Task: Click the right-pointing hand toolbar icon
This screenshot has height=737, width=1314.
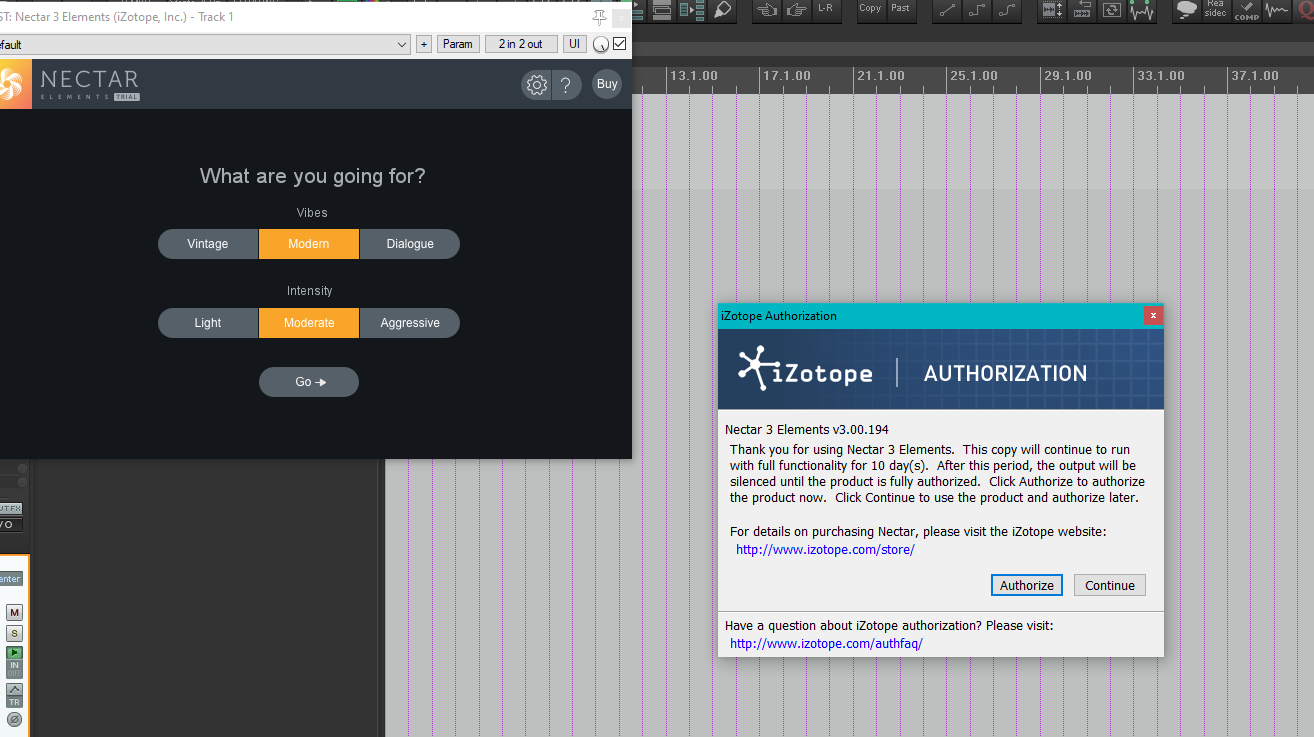Action: pyautogui.click(x=796, y=10)
